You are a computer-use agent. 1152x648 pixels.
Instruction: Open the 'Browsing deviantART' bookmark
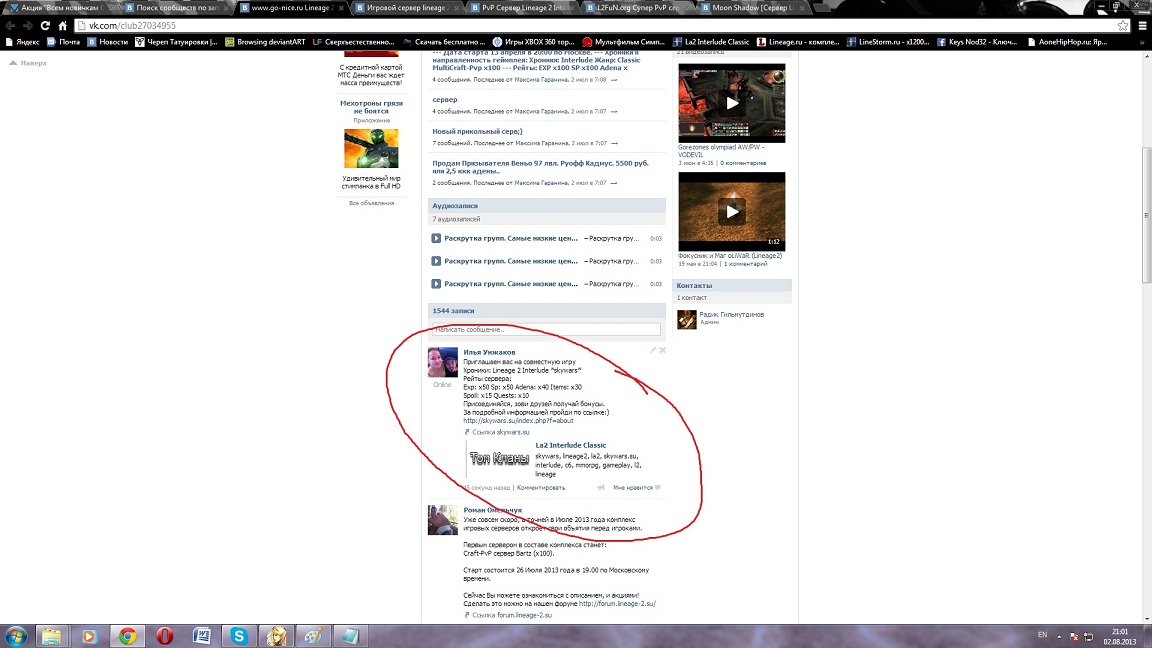pyautogui.click(x=264, y=42)
